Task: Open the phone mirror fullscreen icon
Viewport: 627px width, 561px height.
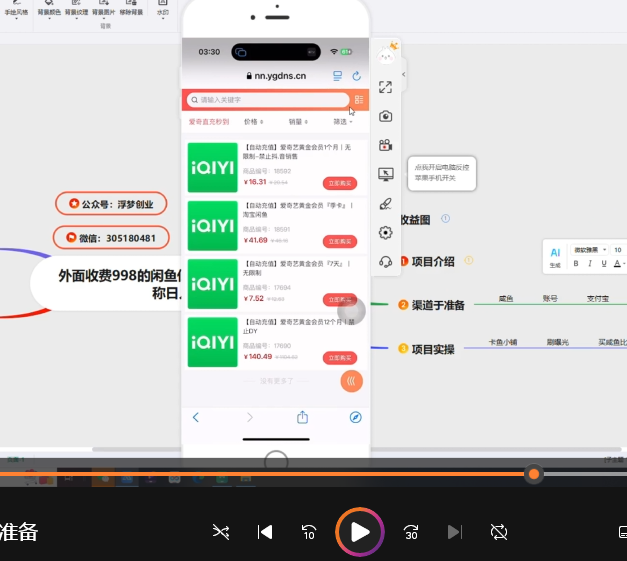Action: (x=385, y=87)
